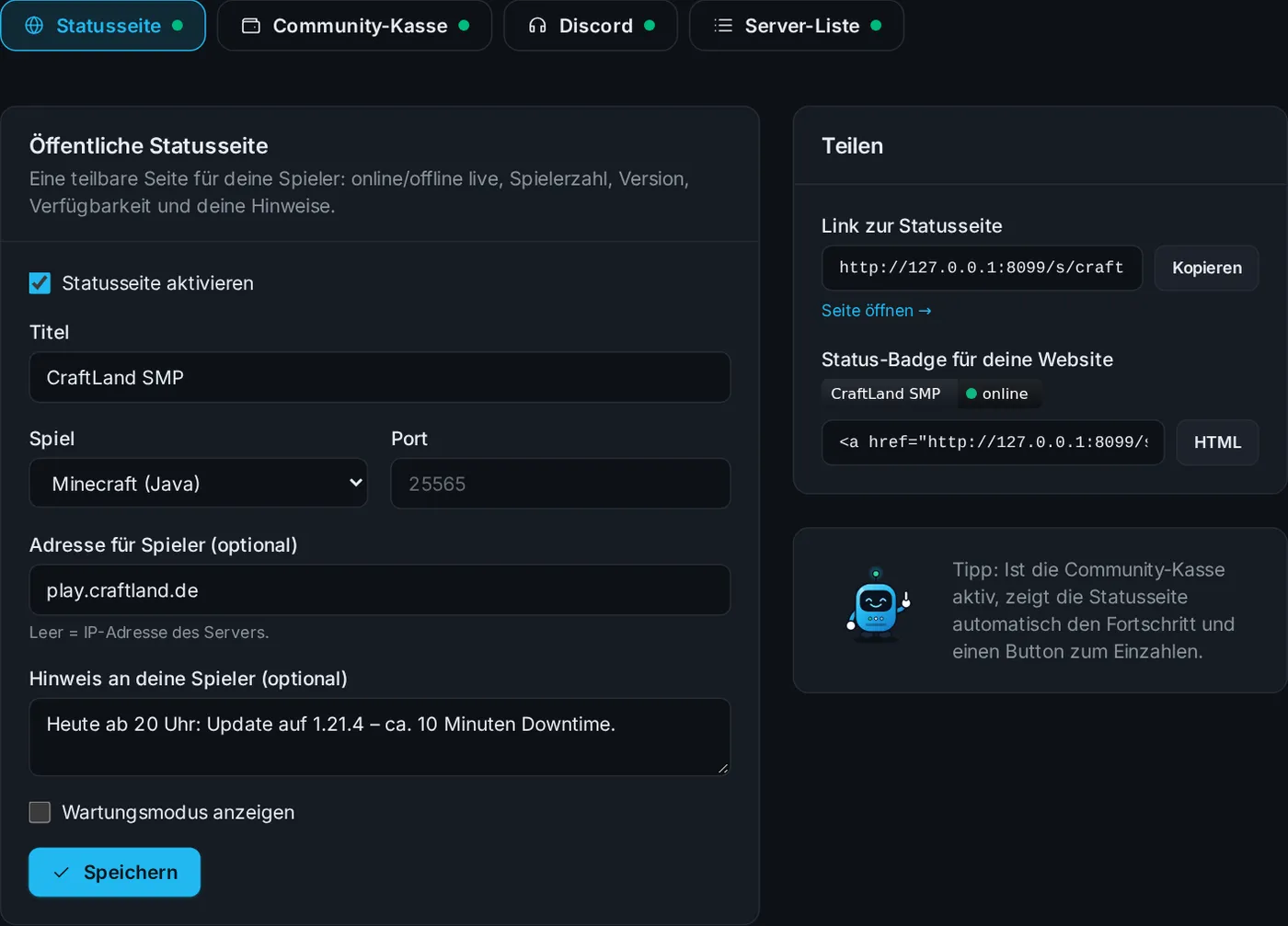
Task: Click the checkmark icon inside Speichern button
Action: [62, 873]
